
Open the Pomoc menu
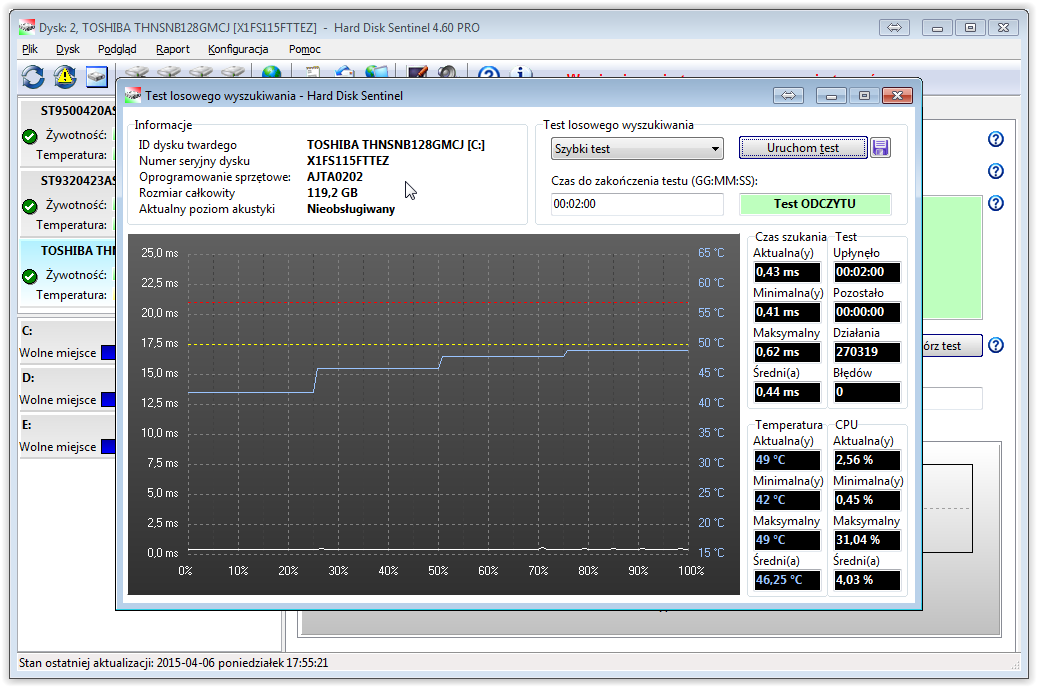304,49
